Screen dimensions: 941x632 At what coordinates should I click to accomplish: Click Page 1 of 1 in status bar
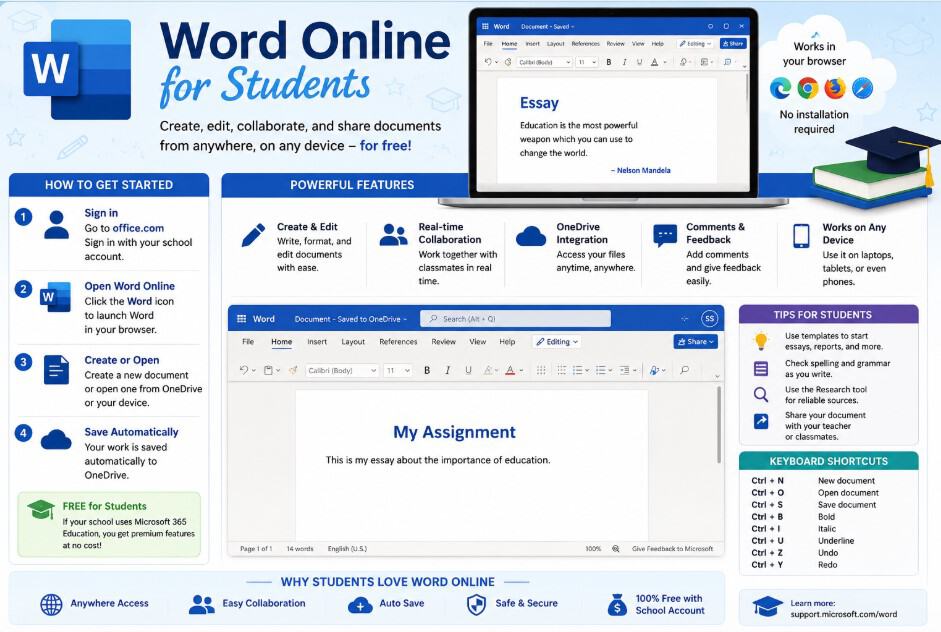click(x=256, y=549)
